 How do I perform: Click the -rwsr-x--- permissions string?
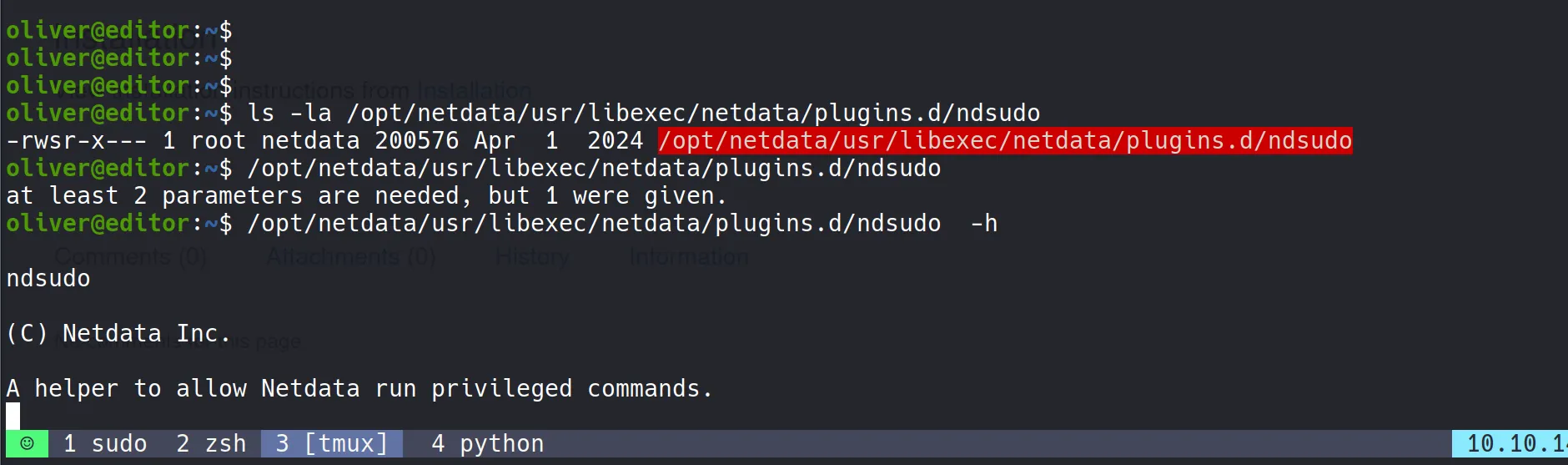click(77, 140)
